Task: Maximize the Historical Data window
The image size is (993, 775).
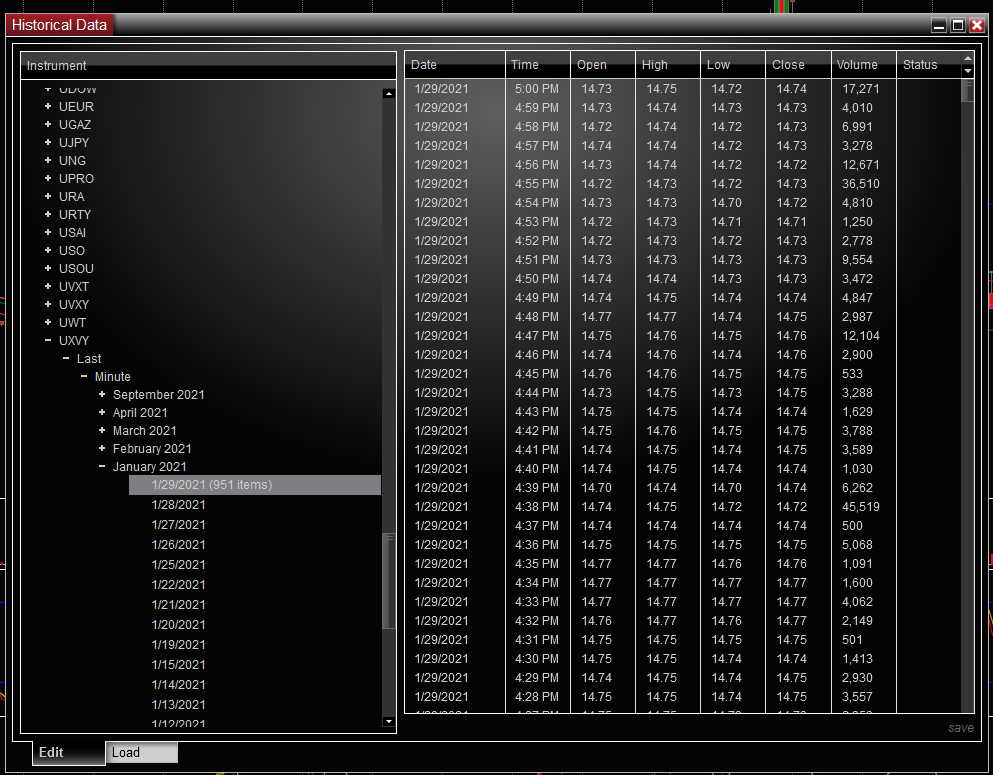Action: click(x=958, y=25)
